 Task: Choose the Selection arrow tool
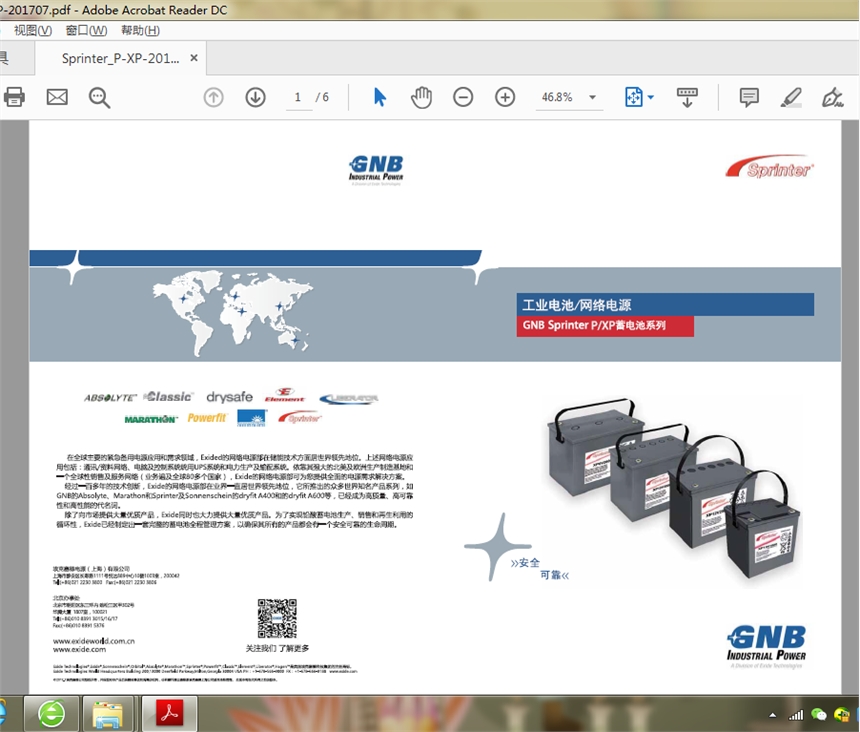(380, 97)
